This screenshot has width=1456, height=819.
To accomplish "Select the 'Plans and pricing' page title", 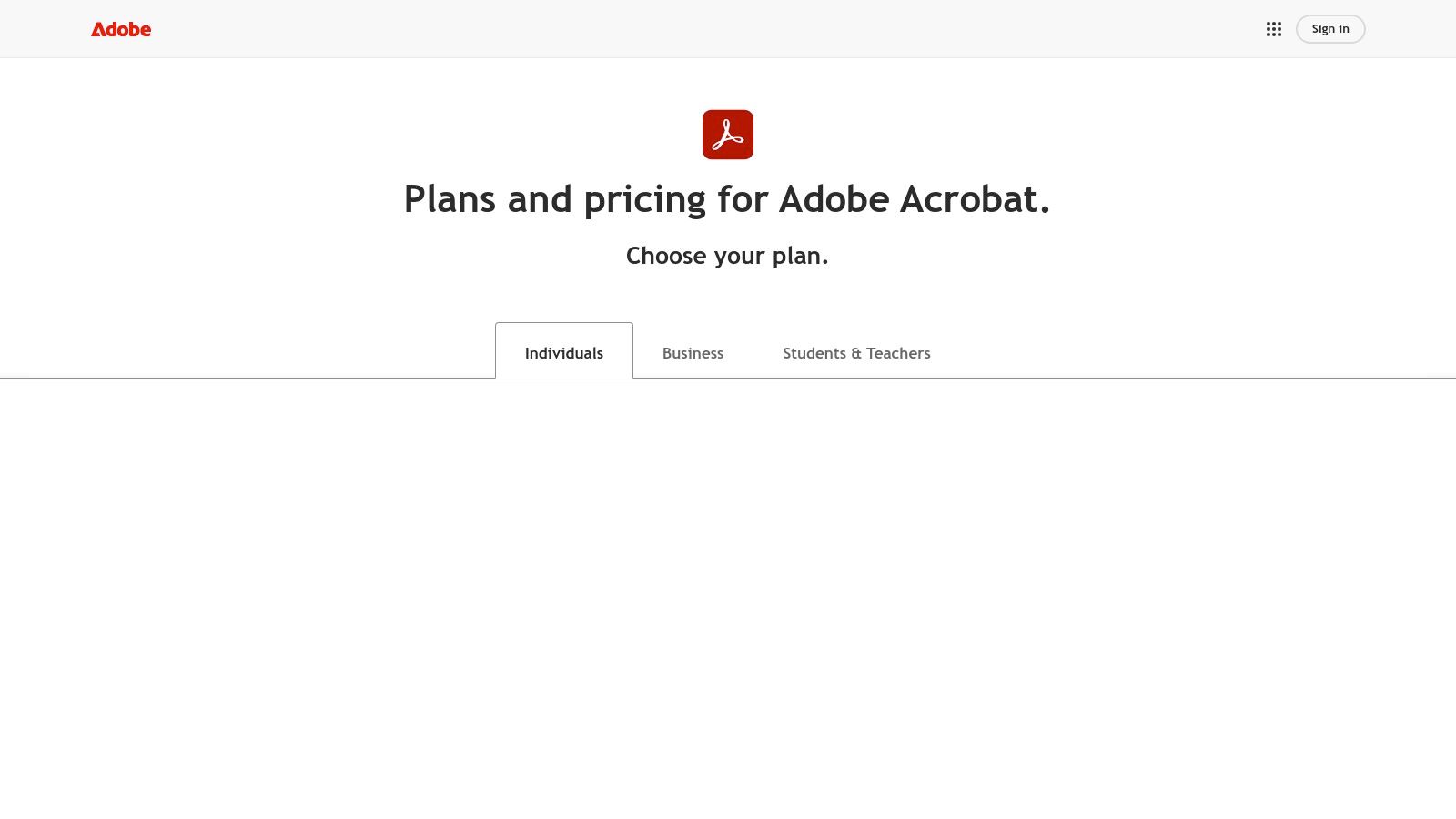I will [727, 198].
